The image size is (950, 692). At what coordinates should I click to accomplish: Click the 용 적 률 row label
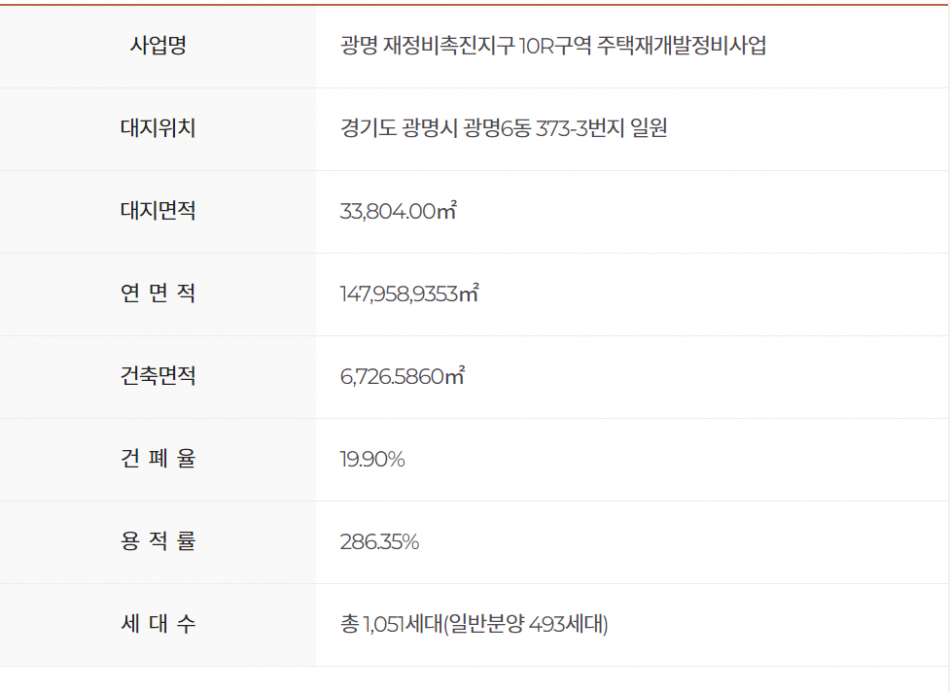point(158,542)
